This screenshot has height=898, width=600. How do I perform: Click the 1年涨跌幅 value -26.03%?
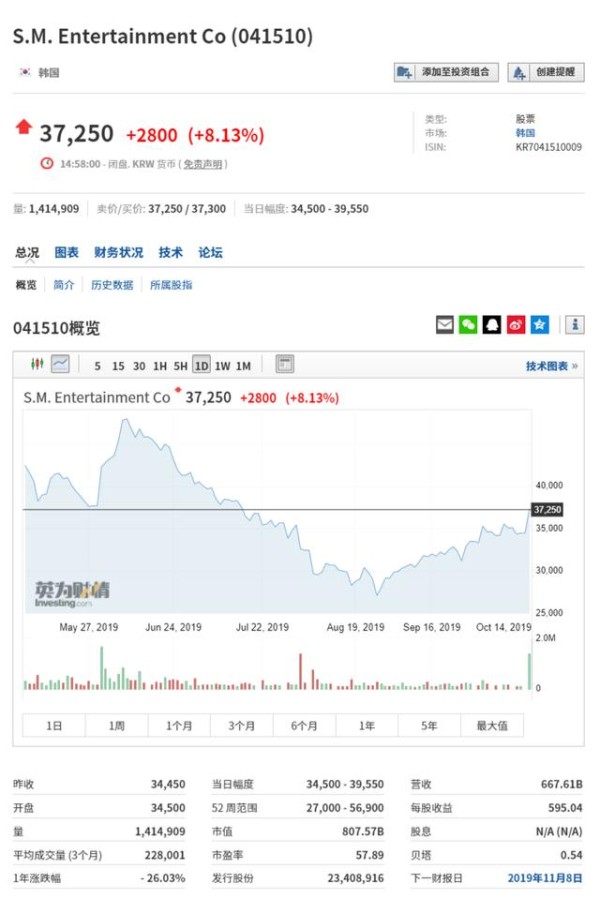[x=163, y=877]
